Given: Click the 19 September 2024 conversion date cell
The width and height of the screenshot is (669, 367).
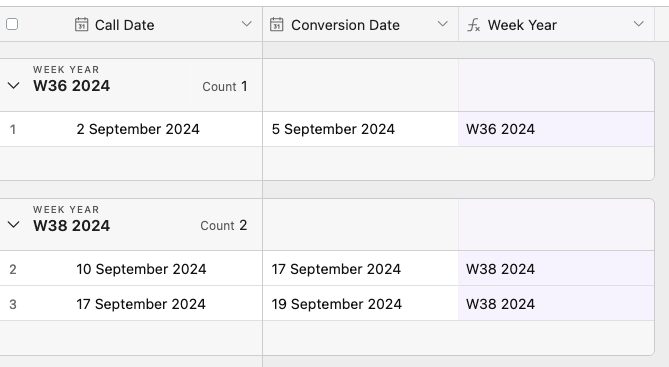Looking at the screenshot, I should click(x=361, y=304).
